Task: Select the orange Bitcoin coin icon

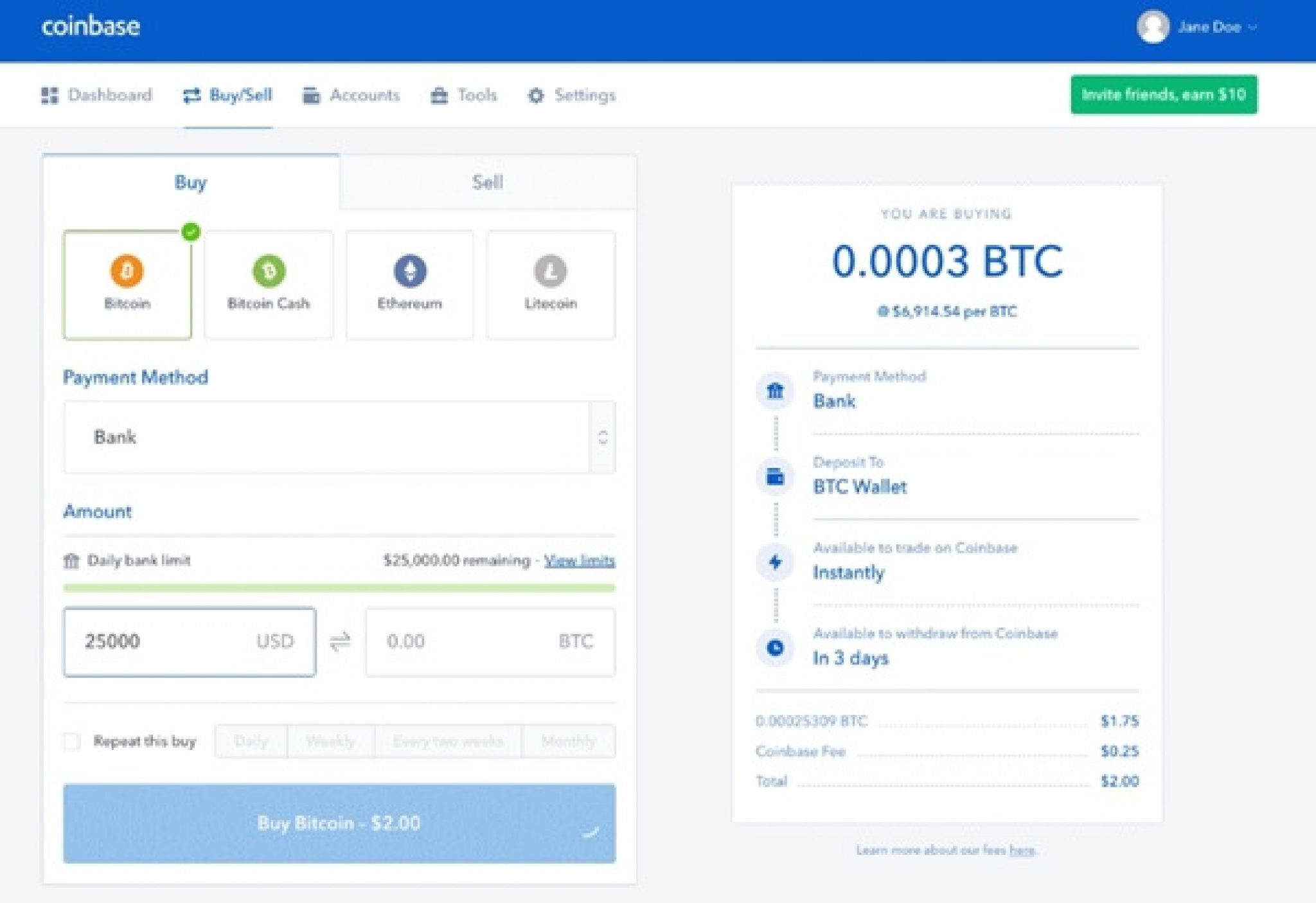Action: coord(127,271)
